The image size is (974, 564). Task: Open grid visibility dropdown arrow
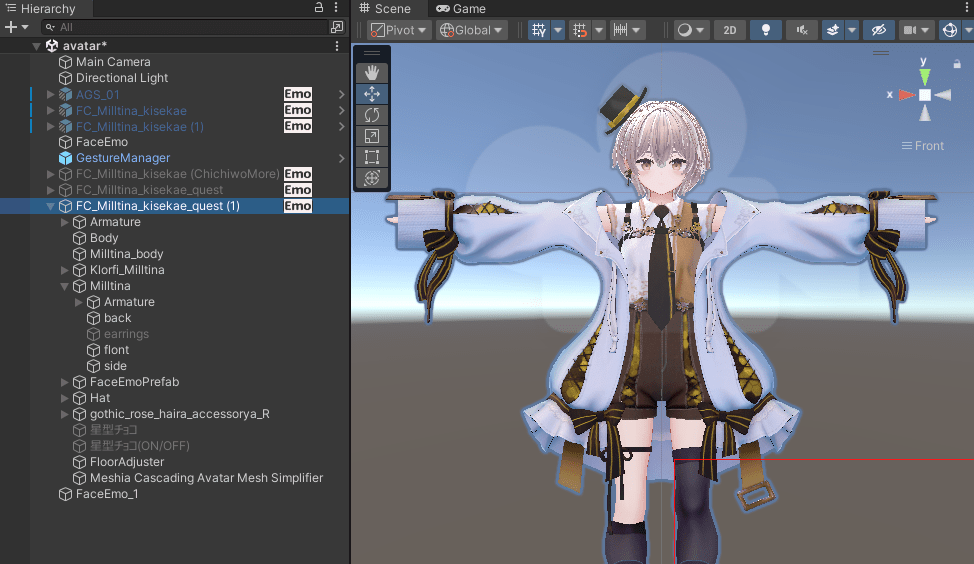557,30
